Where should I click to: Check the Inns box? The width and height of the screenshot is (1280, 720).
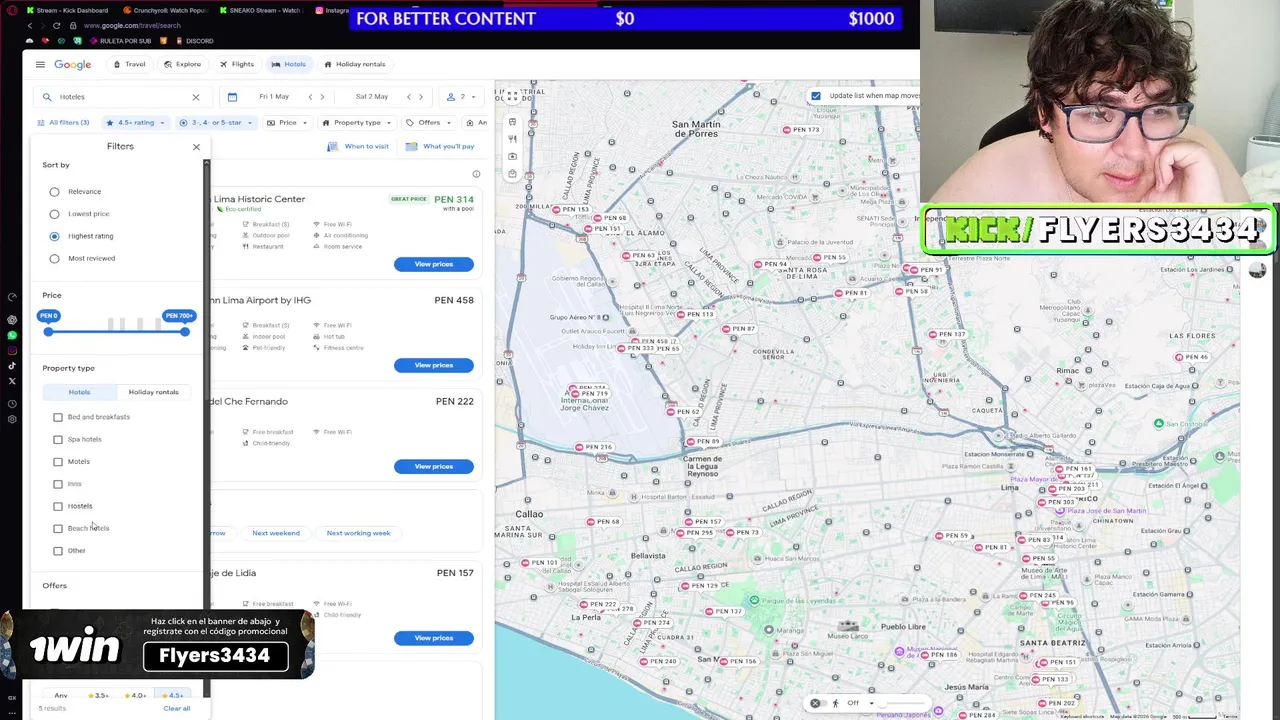[x=58, y=484]
